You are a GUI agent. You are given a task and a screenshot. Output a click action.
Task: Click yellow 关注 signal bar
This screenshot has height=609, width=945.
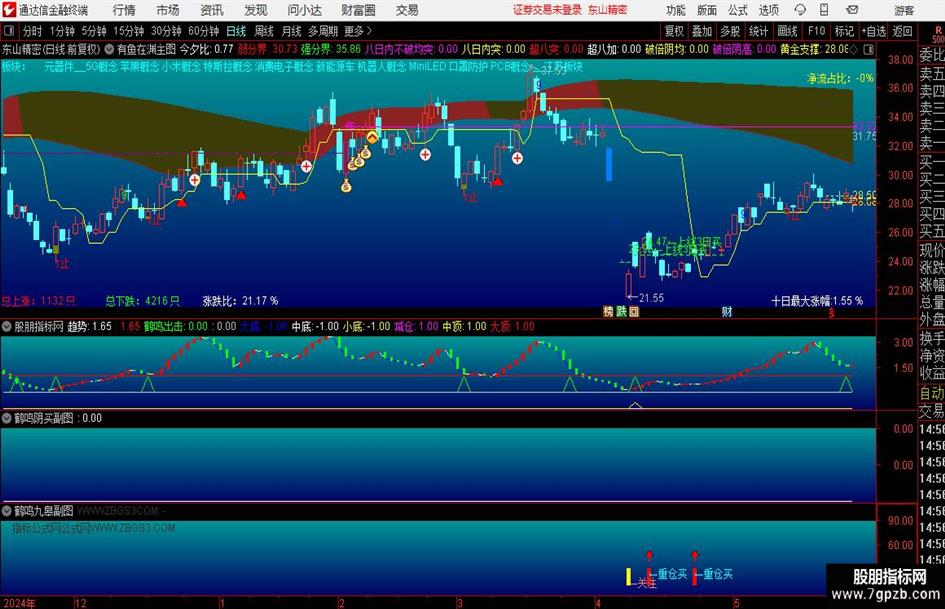(x=629, y=576)
